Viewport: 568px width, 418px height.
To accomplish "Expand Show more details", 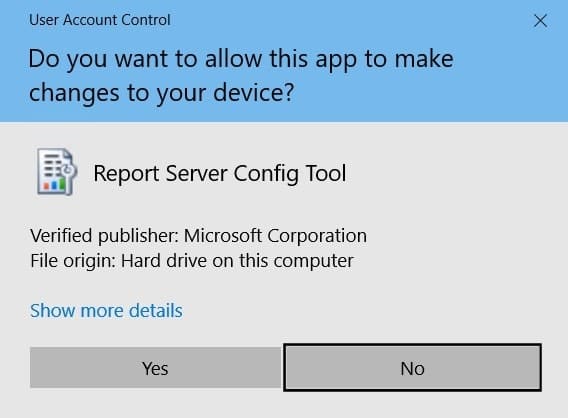I will click(106, 310).
